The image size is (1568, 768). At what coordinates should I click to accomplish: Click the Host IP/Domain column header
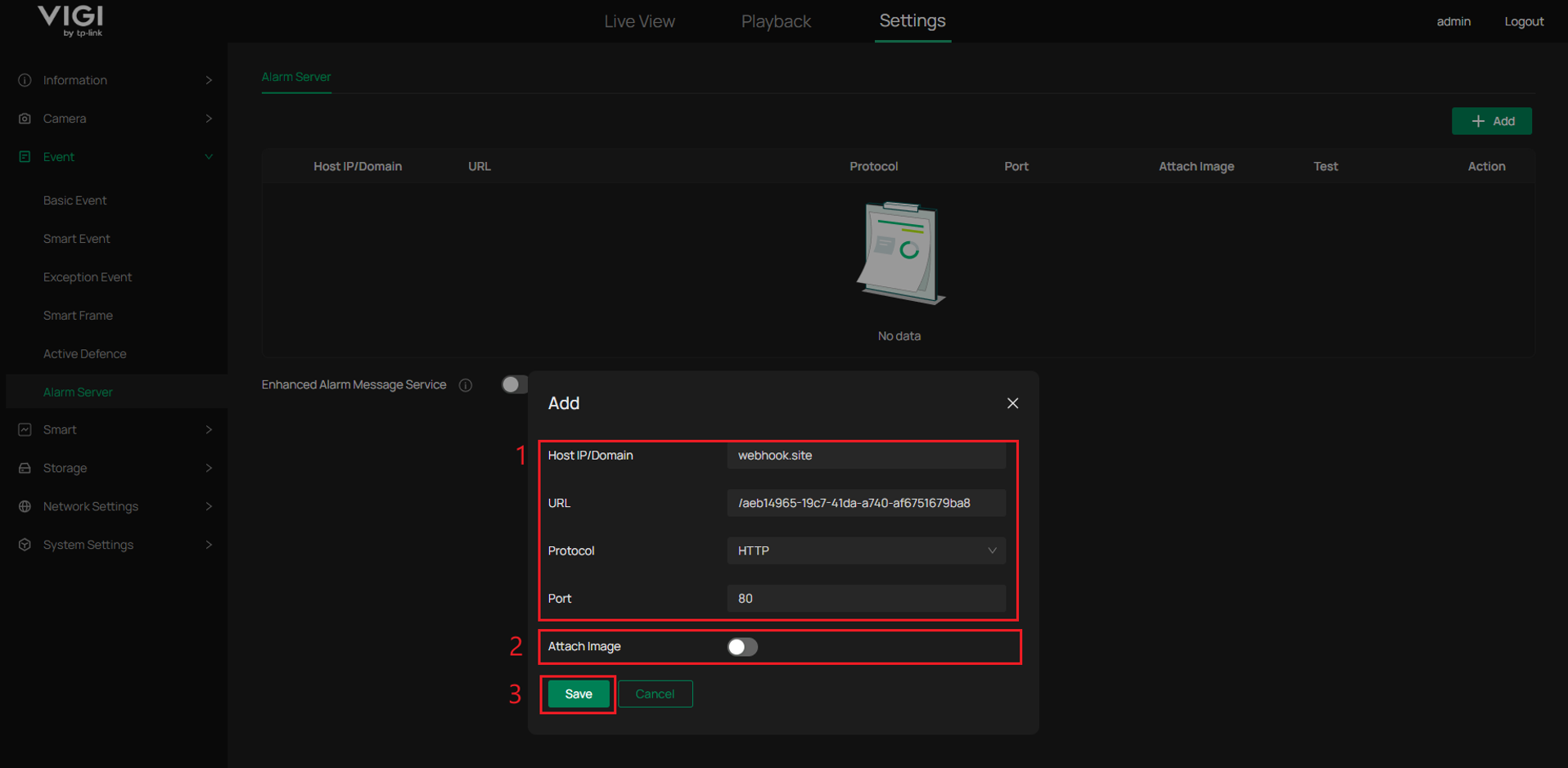(x=358, y=166)
